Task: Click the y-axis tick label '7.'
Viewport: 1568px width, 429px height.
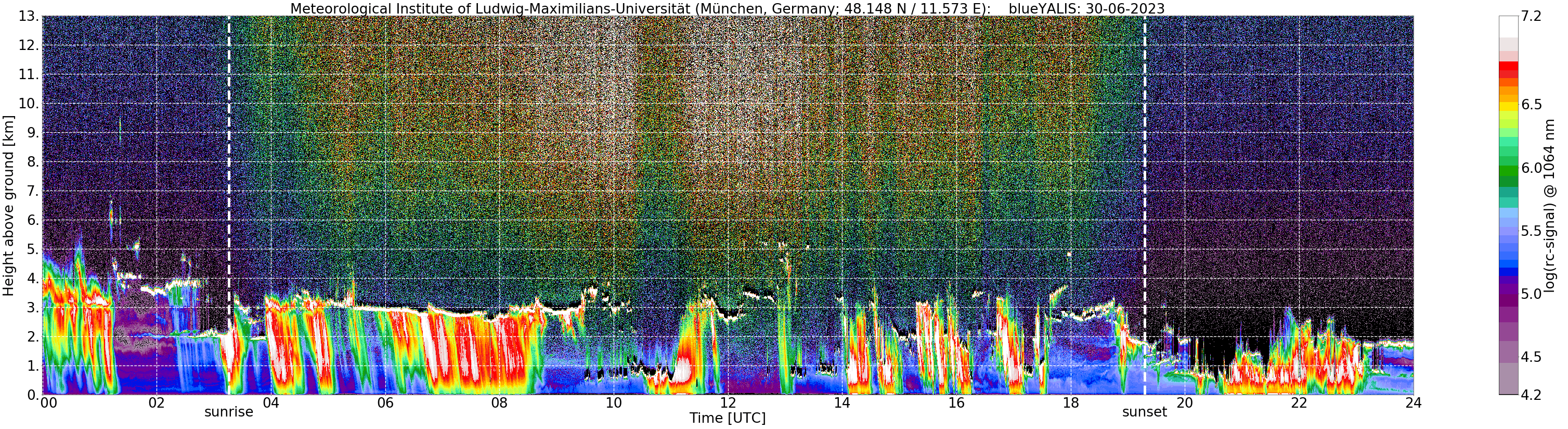Action: [33, 192]
